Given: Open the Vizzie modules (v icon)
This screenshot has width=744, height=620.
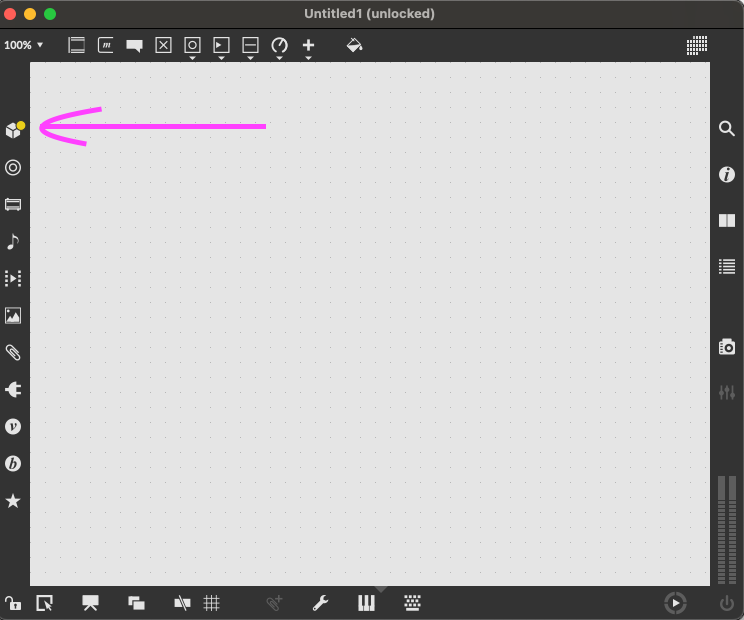Looking at the screenshot, I should pos(13,426).
